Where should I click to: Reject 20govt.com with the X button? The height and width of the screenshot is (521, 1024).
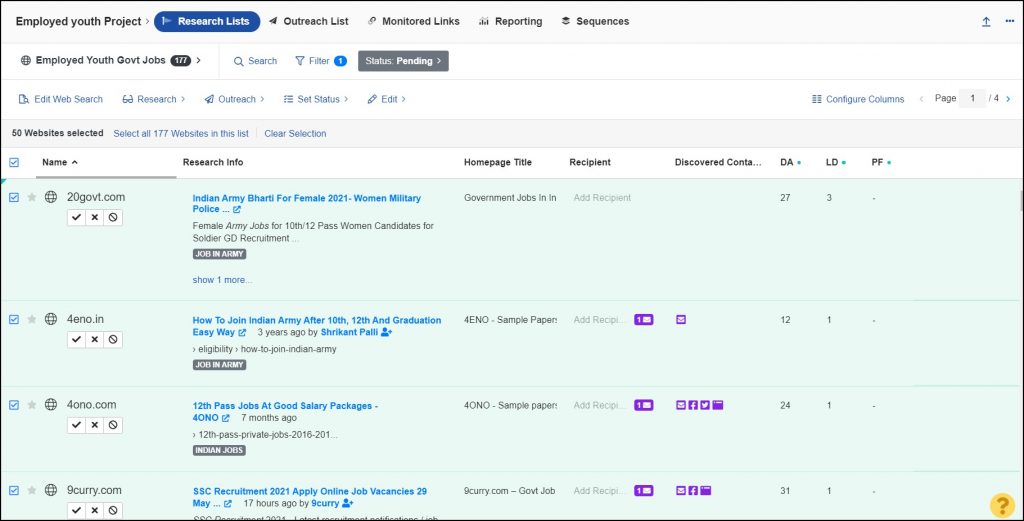[x=95, y=217]
